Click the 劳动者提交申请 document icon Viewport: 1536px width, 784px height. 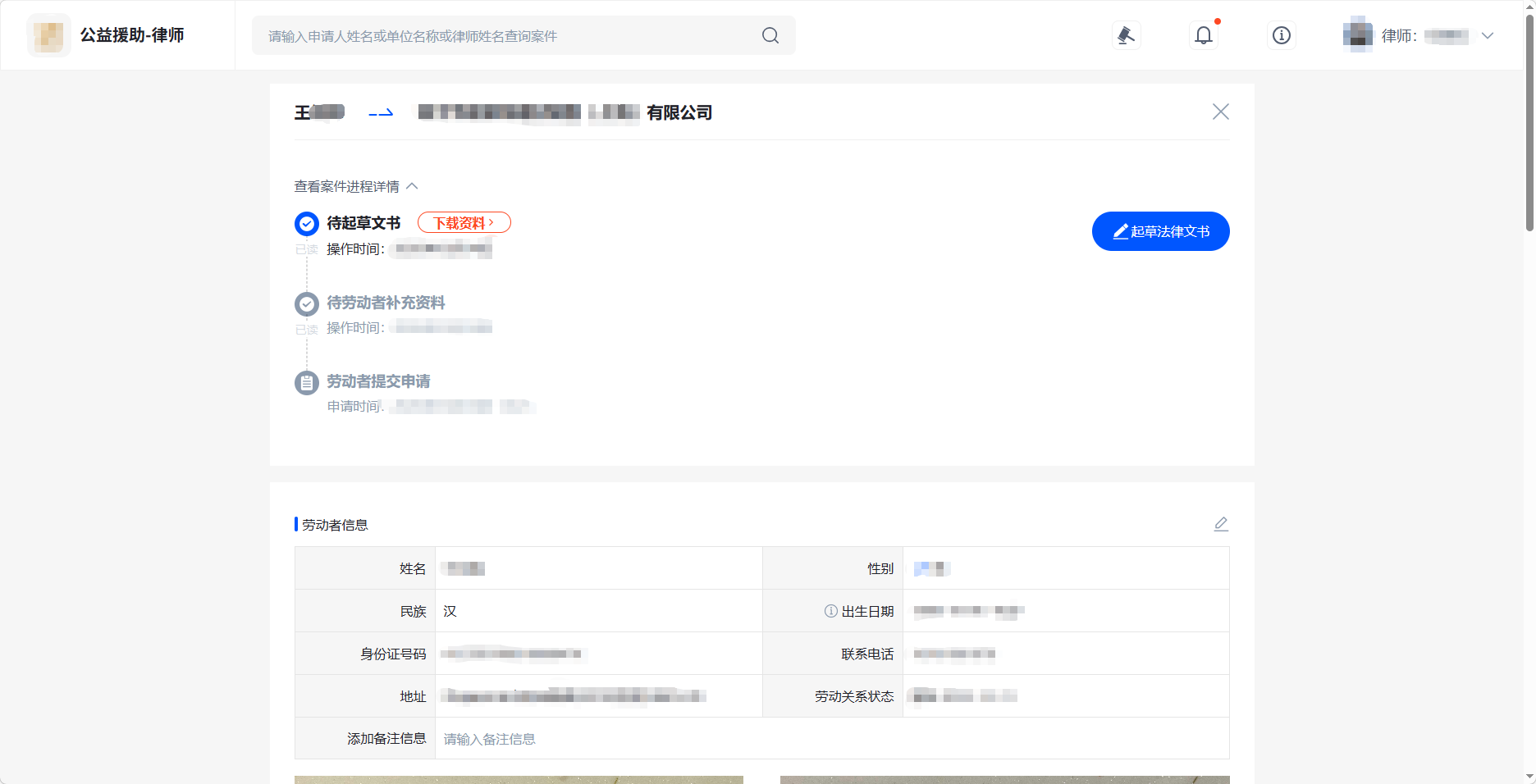click(306, 382)
